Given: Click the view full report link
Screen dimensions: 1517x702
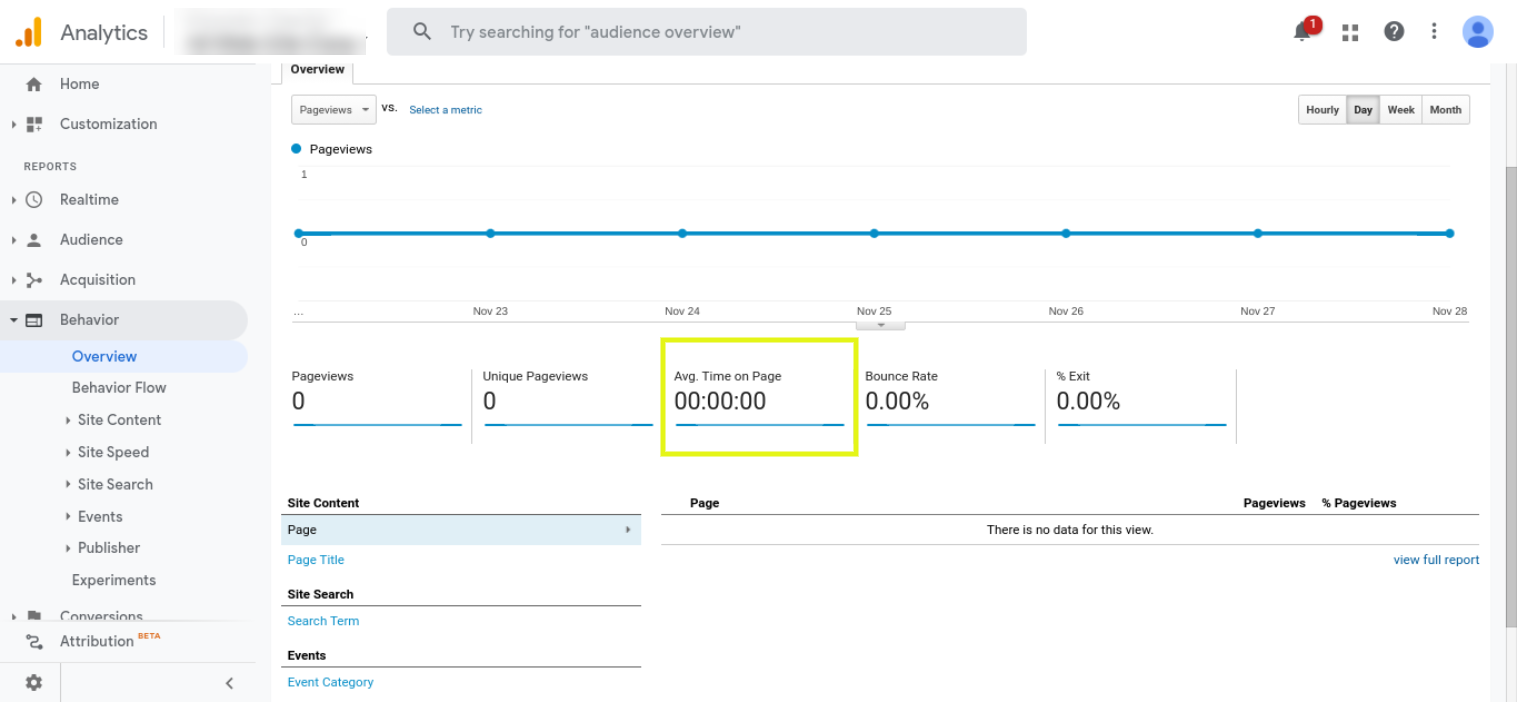Looking at the screenshot, I should click(x=1436, y=560).
